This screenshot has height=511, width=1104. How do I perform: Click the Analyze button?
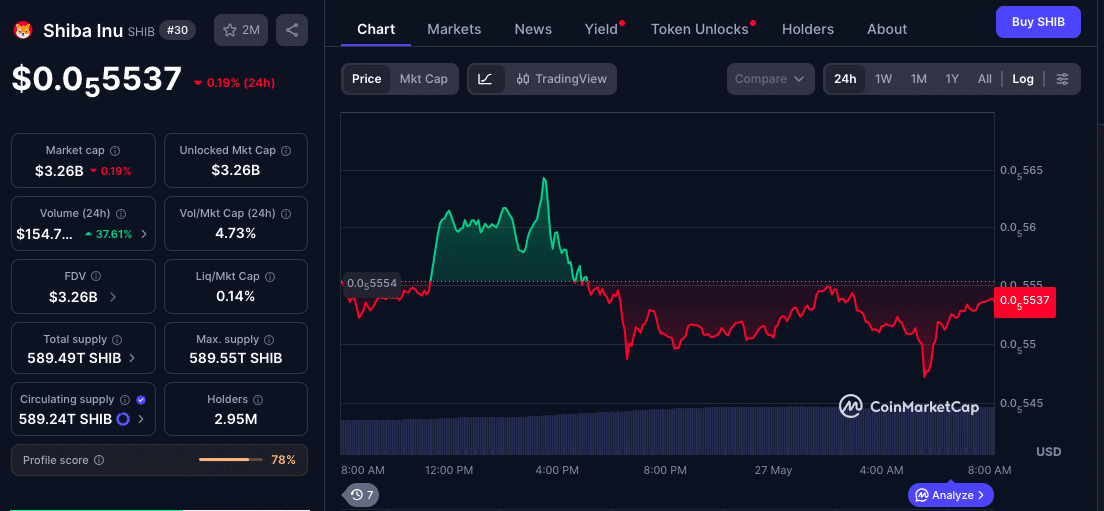(951, 495)
